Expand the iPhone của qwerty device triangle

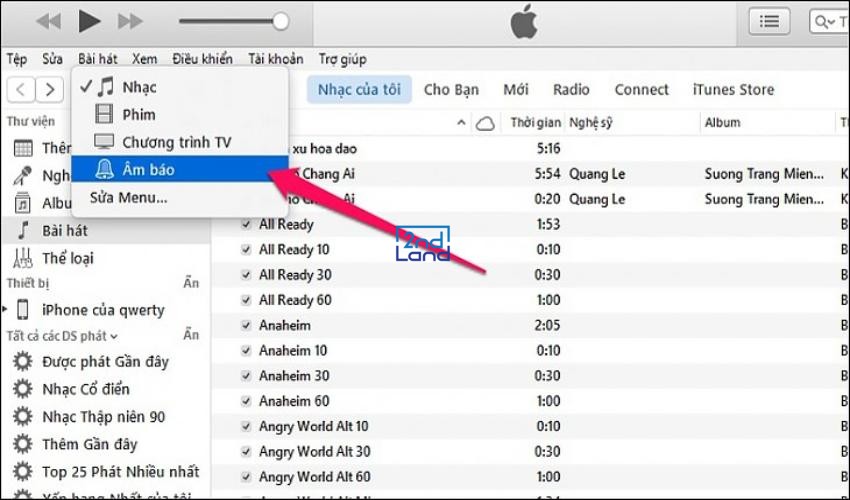(x=5, y=310)
